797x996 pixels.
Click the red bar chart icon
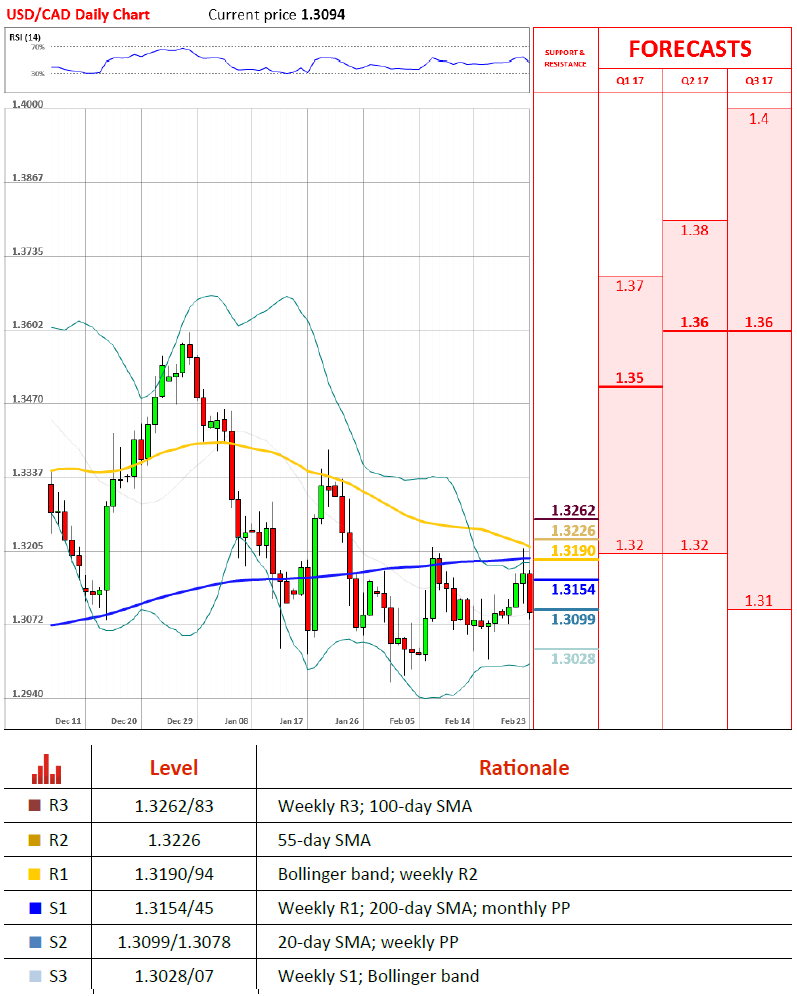(x=46, y=769)
